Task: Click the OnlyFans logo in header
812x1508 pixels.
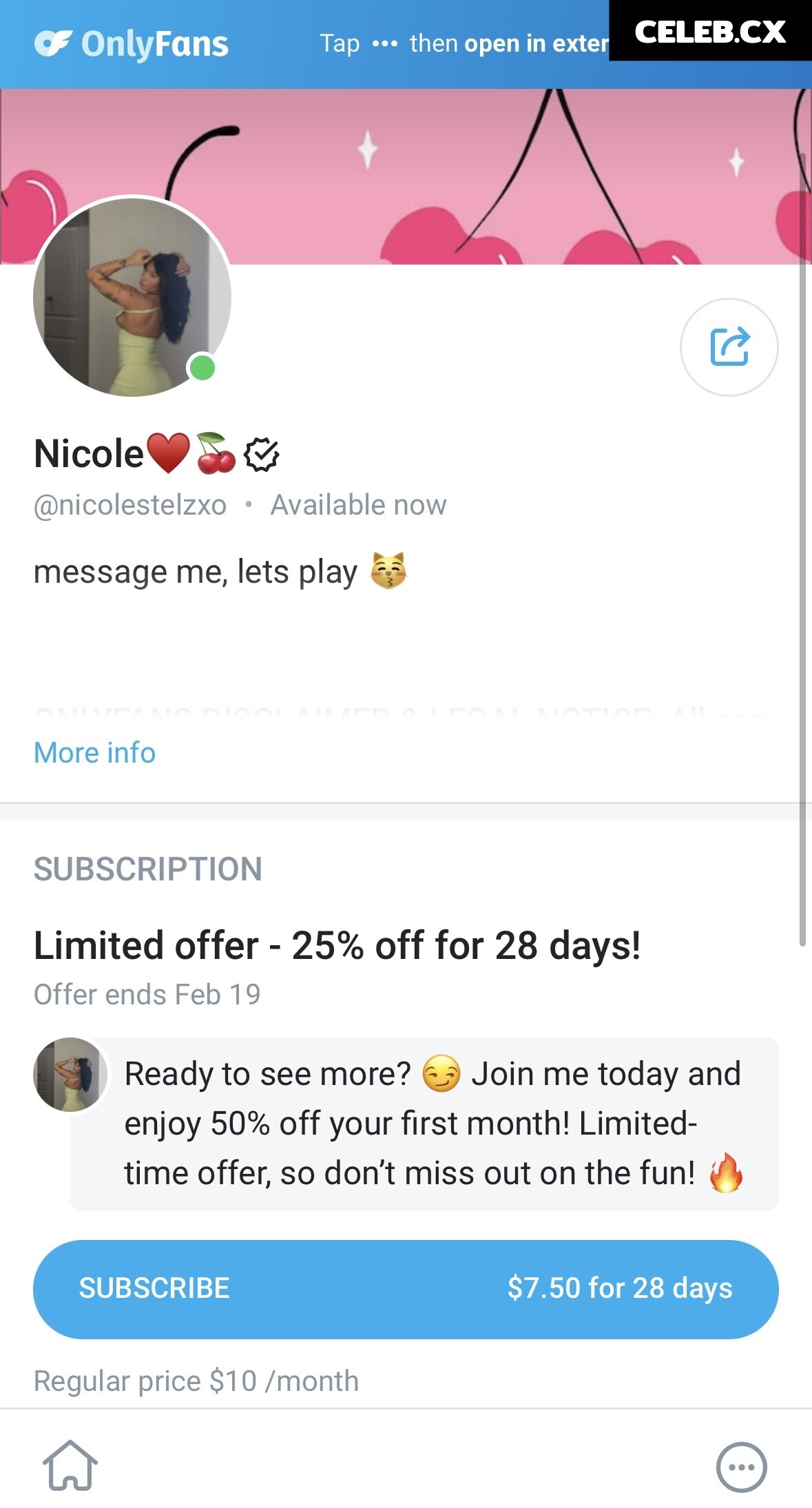Action: (x=132, y=44)
